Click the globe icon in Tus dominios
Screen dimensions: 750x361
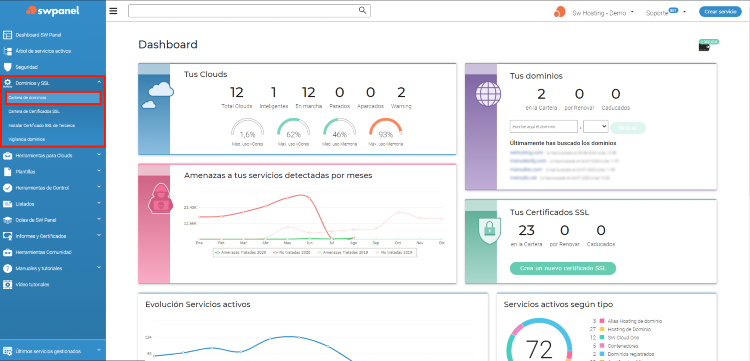coord(488,94)
